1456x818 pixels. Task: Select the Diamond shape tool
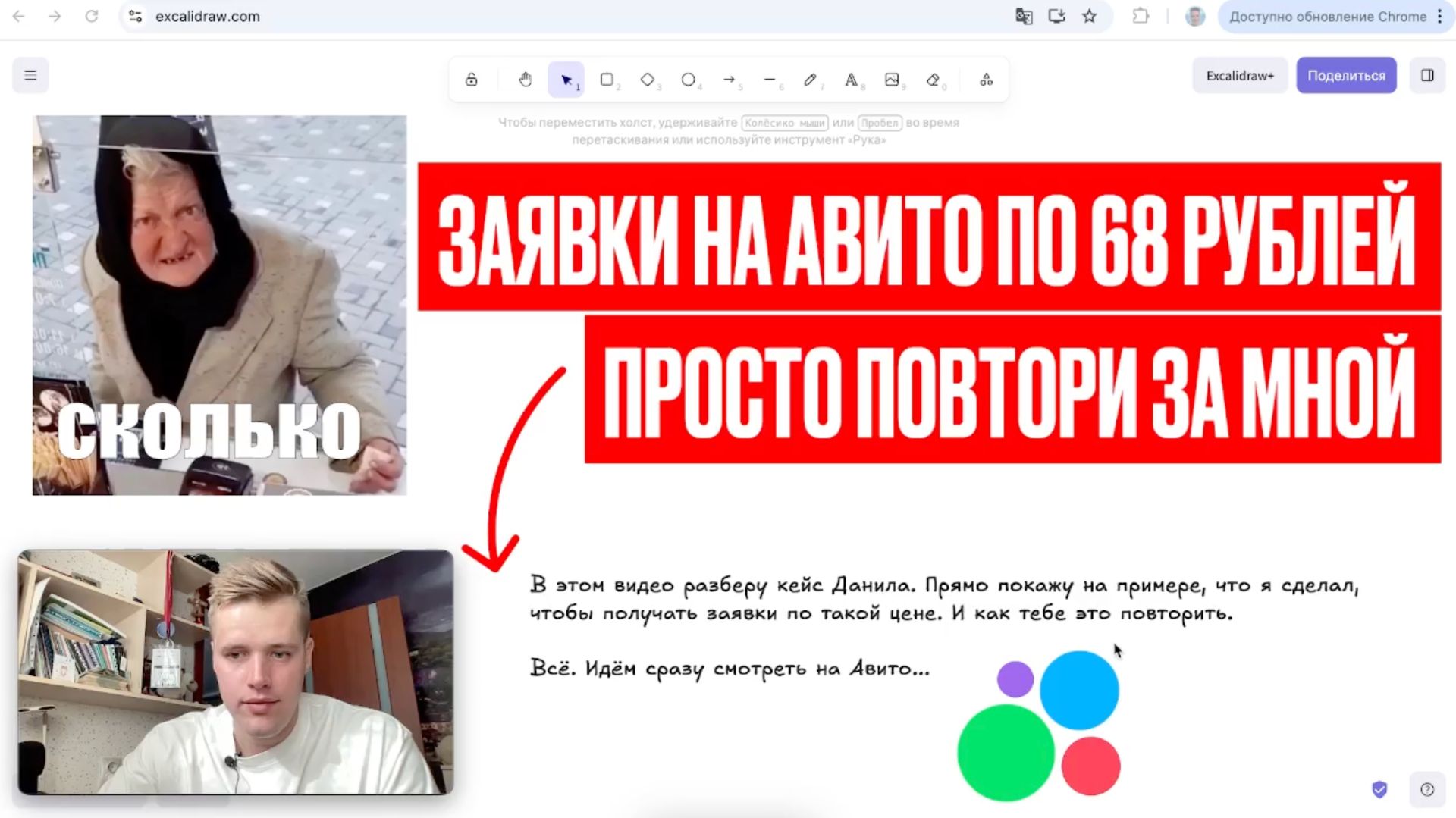tap(648, 80)
